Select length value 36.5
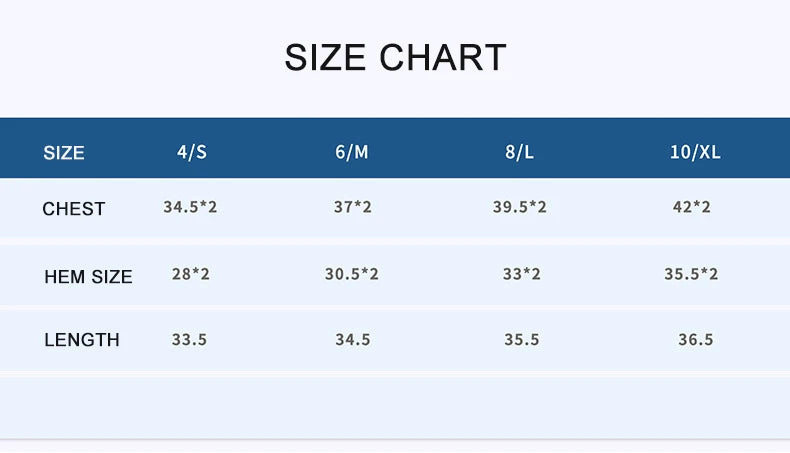Image resolution: width=790 pixels, height=453 pixels. [x=696, y=339]
